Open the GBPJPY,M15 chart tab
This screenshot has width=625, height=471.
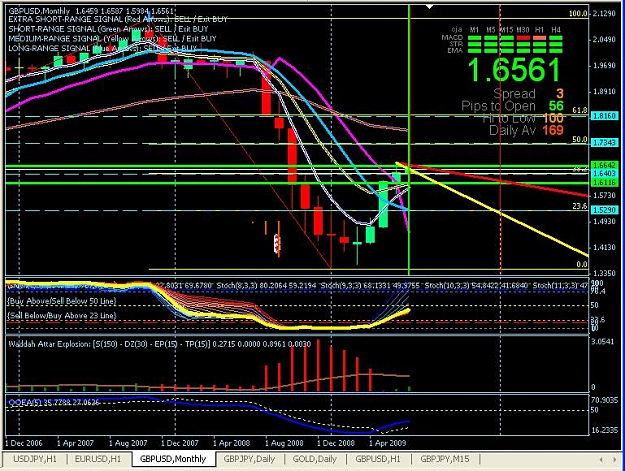tap(444, 459)
